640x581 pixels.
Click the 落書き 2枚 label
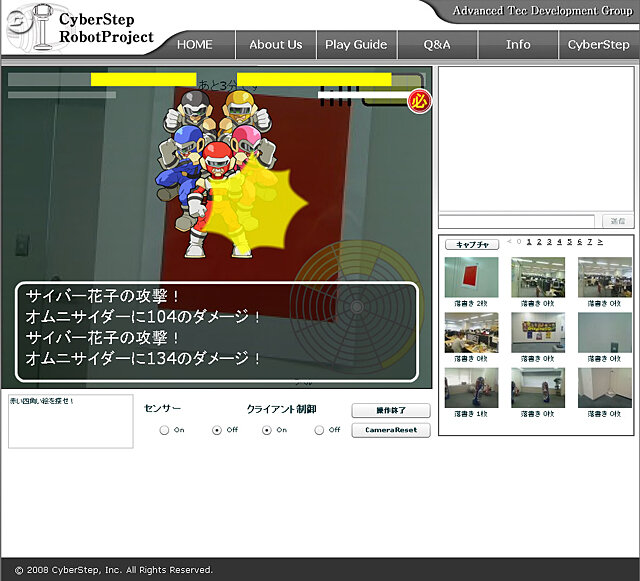click(471, 303)
